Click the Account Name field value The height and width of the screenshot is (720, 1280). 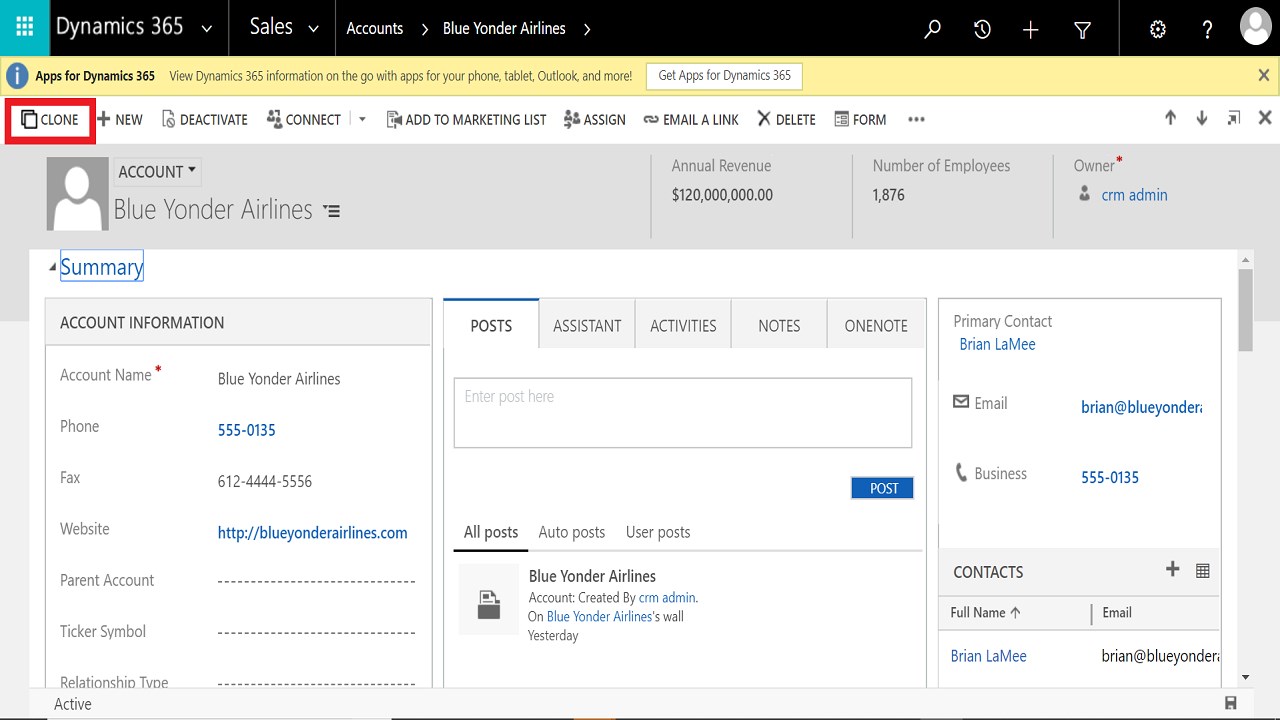[x=279, y=379]
